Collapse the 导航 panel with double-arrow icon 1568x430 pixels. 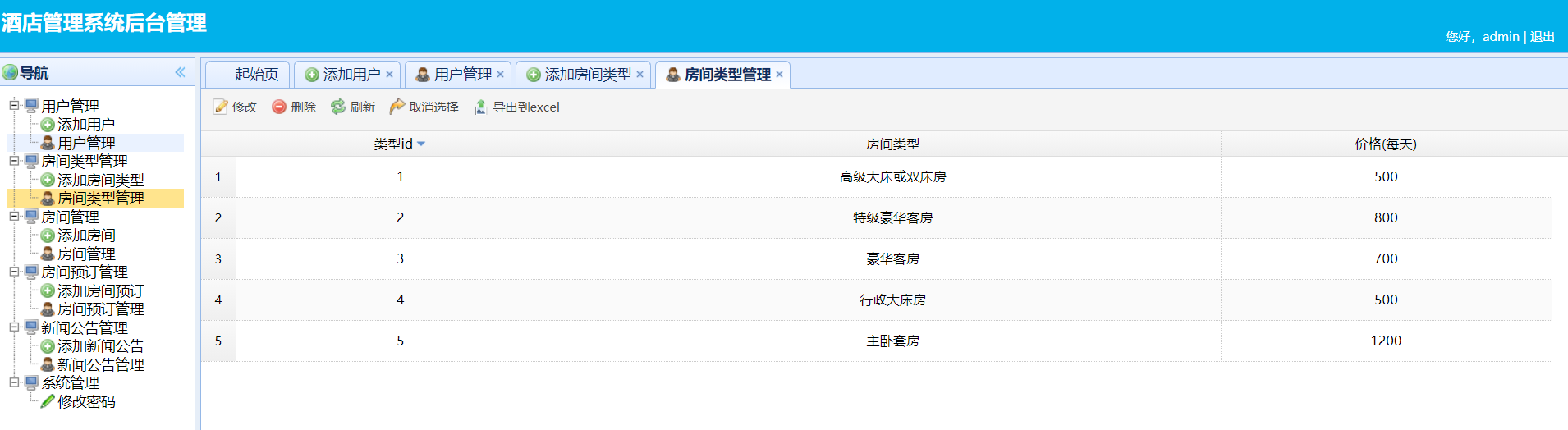tap(180, 73)
